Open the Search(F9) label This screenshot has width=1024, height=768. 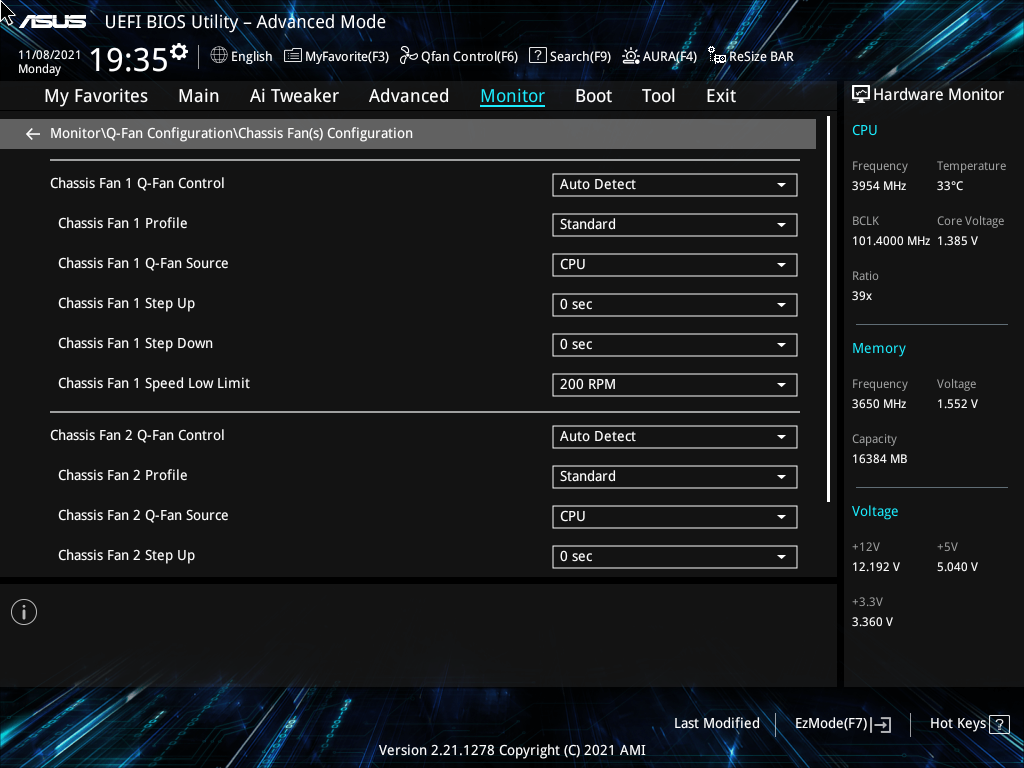[x=580, y=57]
